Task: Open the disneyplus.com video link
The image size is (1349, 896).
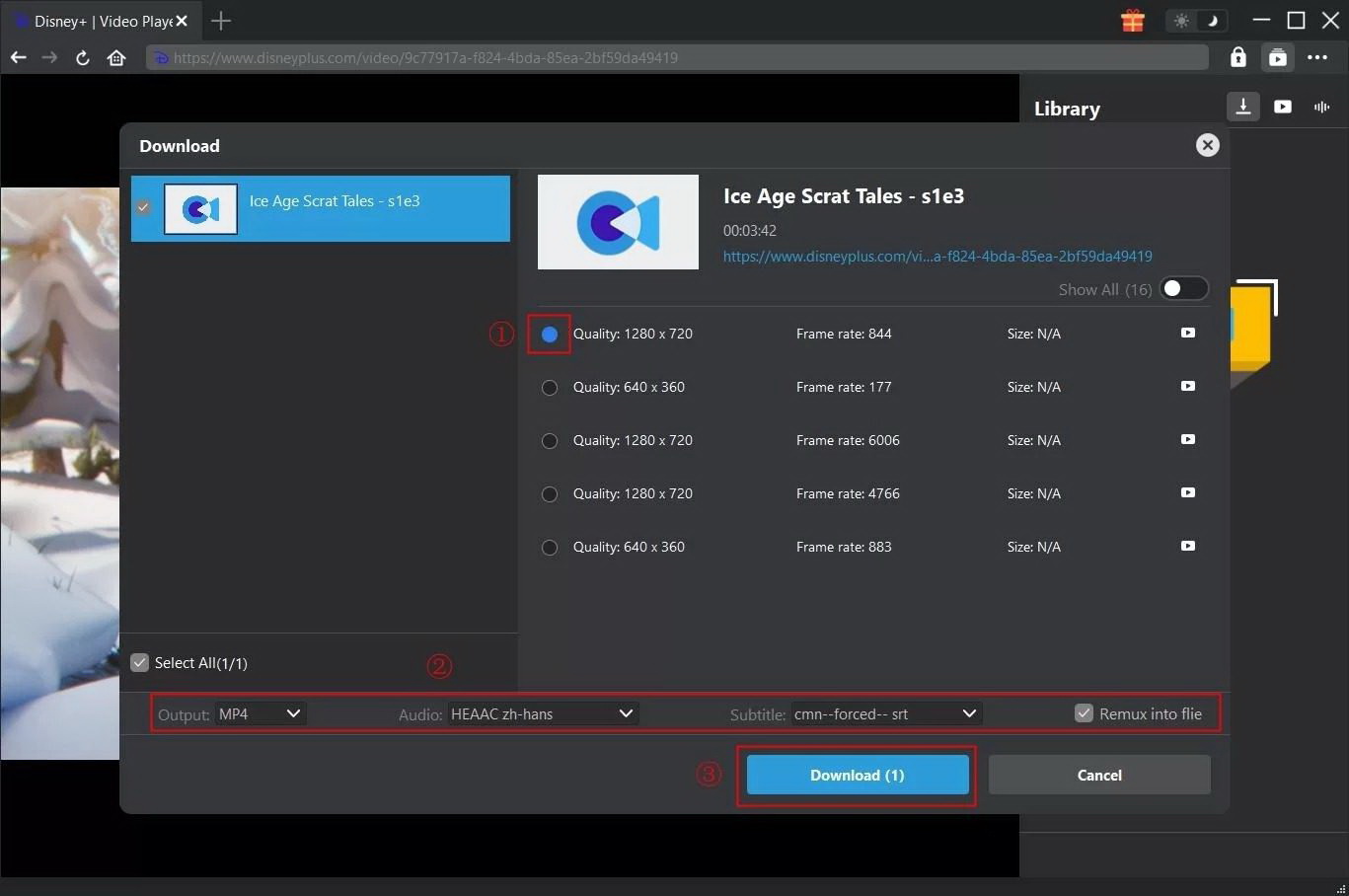Action: [937, 256]
